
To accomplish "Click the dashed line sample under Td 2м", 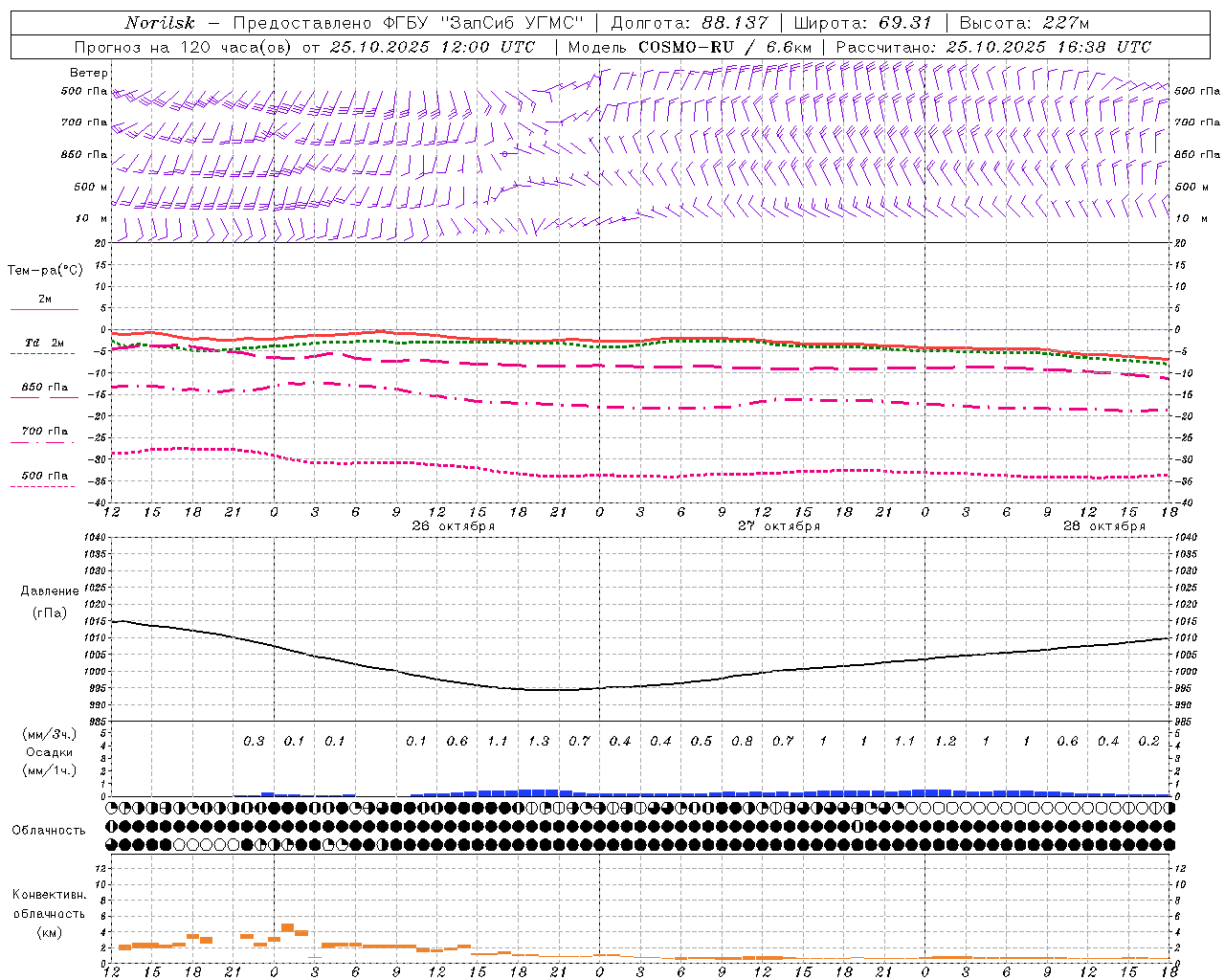I will pyautogui.click(x=42, y=353).
